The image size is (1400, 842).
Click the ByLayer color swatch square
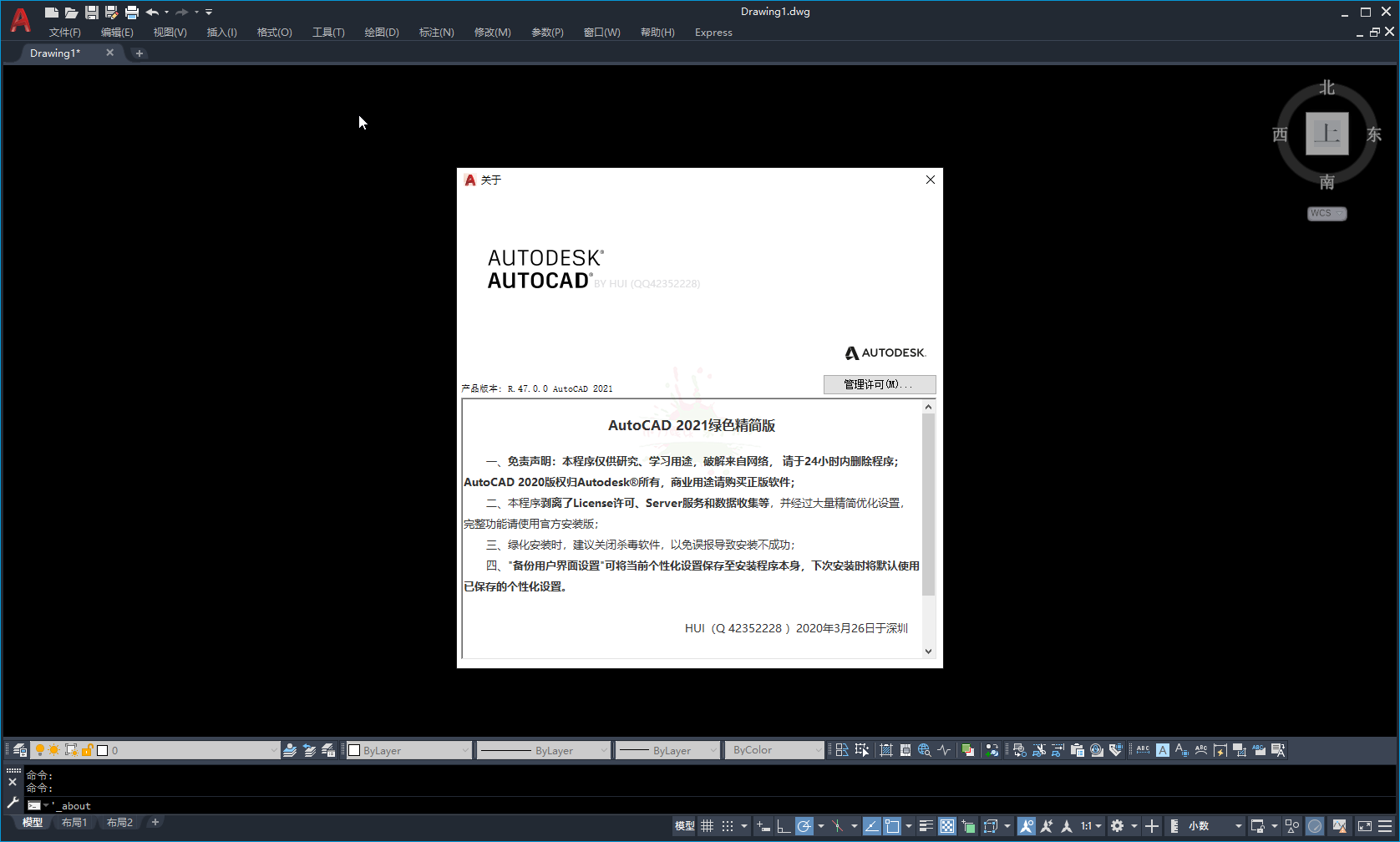[354, 749]
